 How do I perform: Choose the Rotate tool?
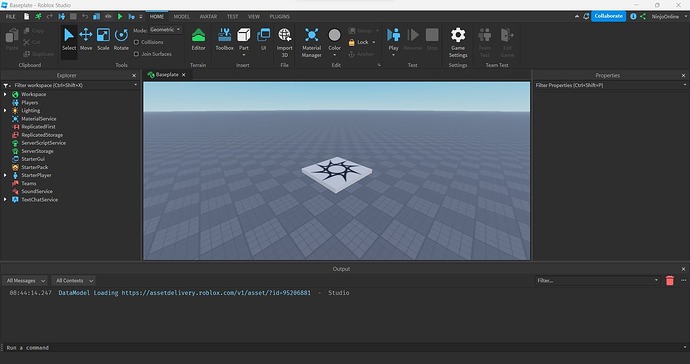click(121, 40)
